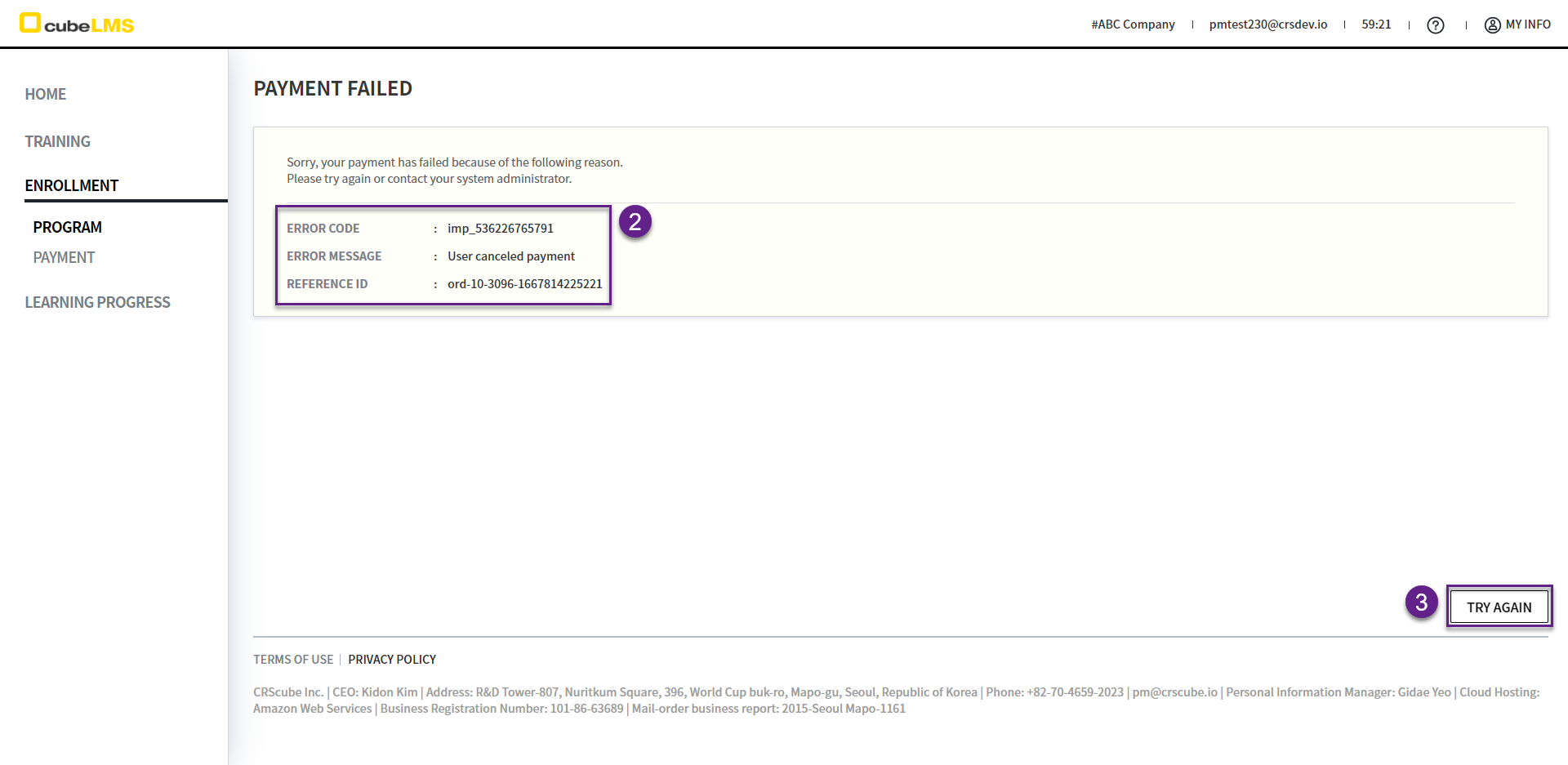Click the MY INFO user profile icon
Viewport: 1568px width, 765px height.
pos(1492,25)
